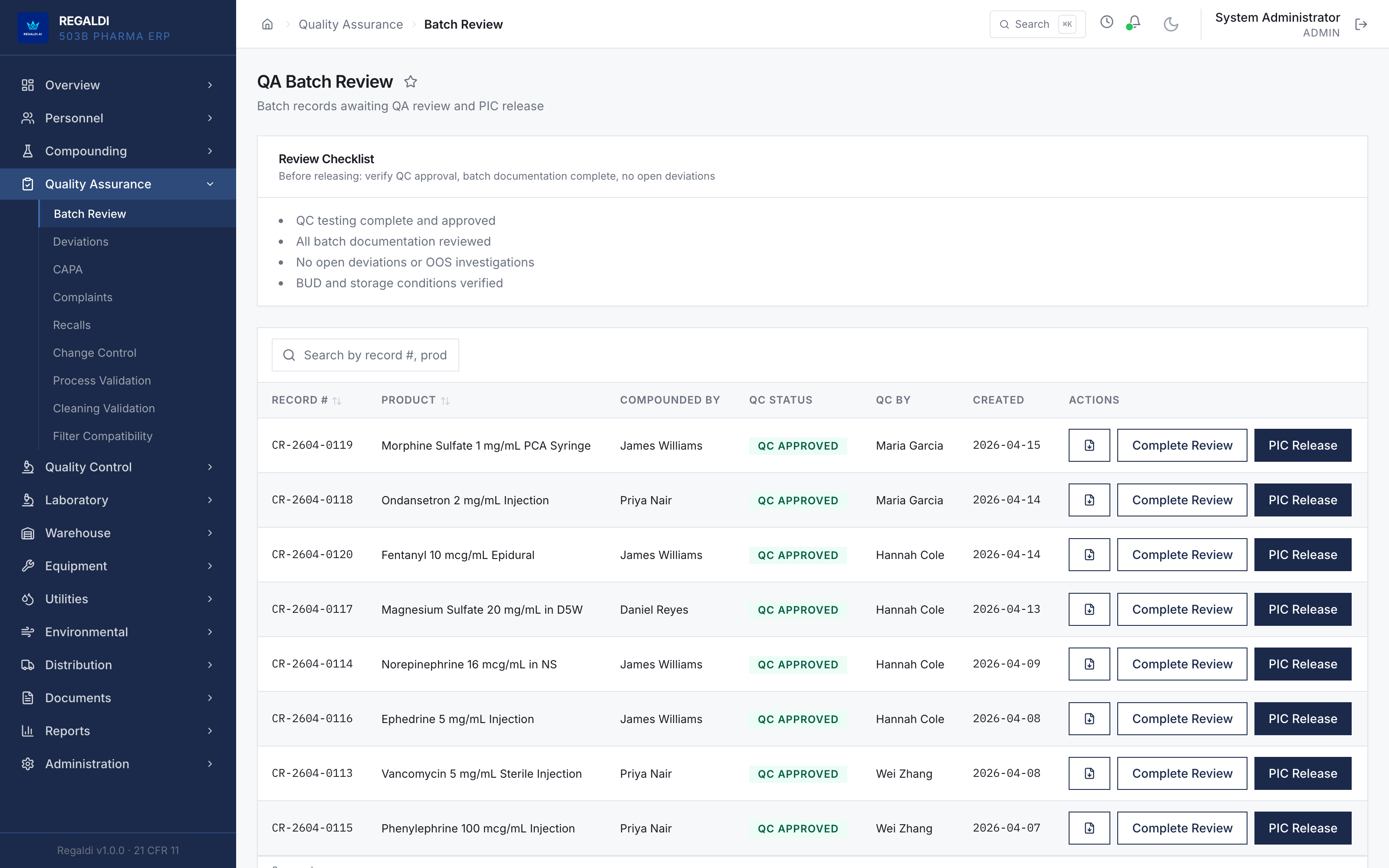Click the Regaldi crown logo
The height and width of the screenshot is (868, 1389).
tap(33, 27)
